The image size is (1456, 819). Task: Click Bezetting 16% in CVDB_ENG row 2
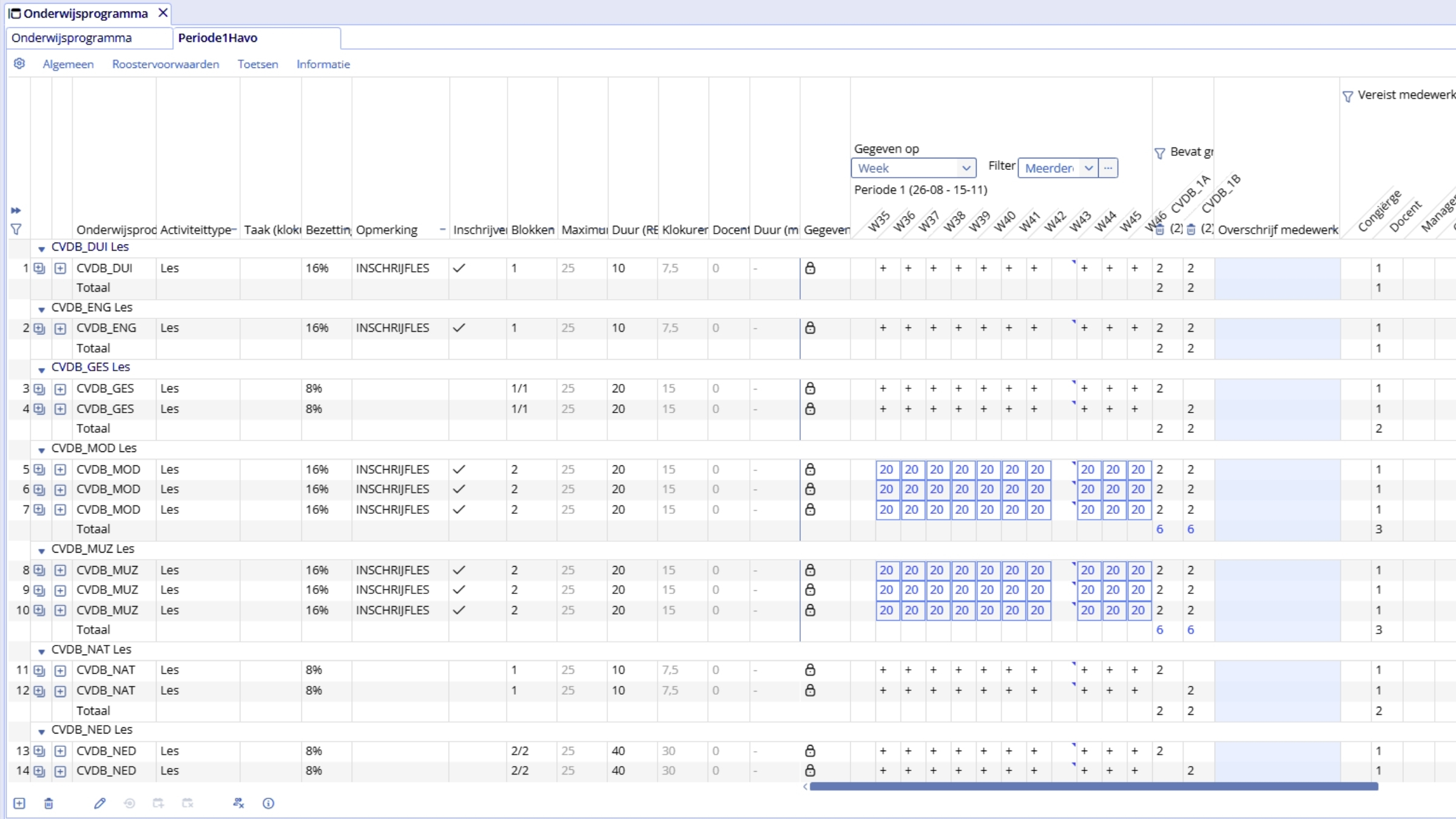(317, 328)
